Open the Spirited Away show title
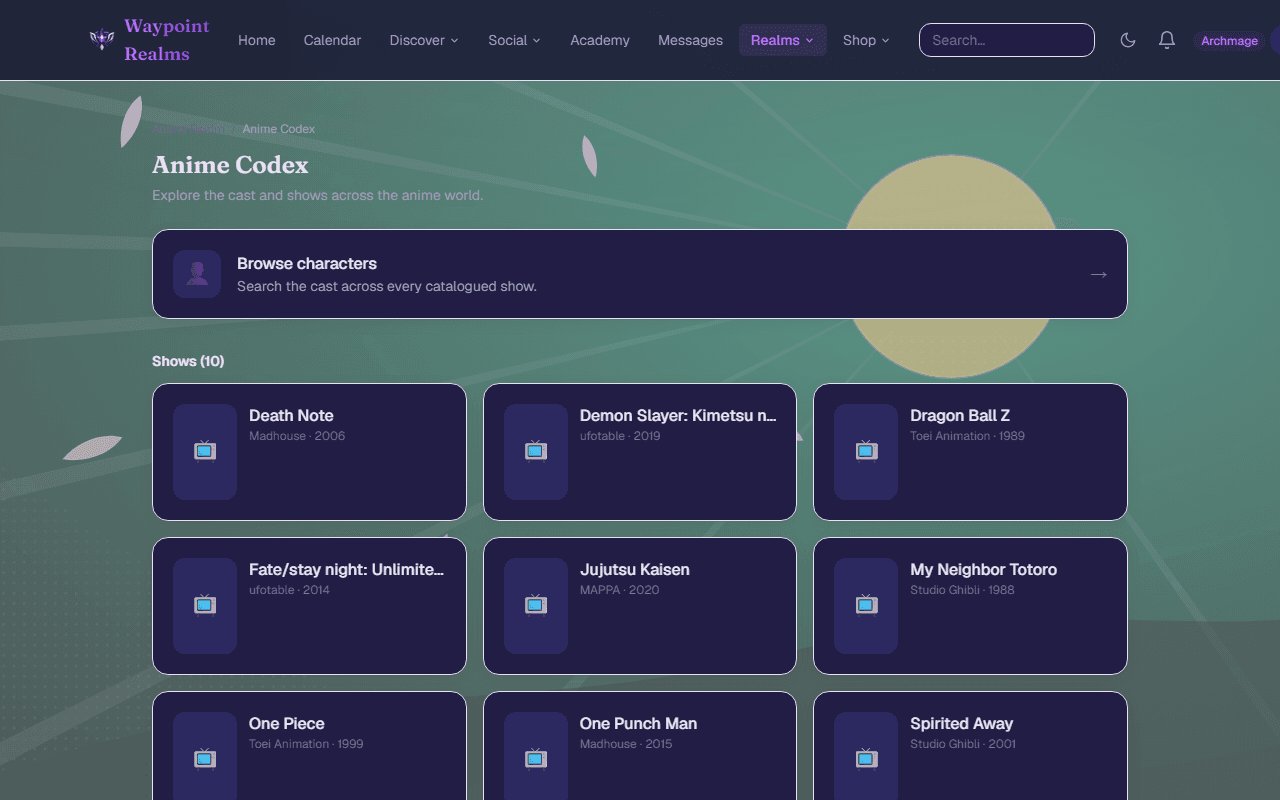The width and height of the screenshot is (1280, 800). (x=961, y=723)
